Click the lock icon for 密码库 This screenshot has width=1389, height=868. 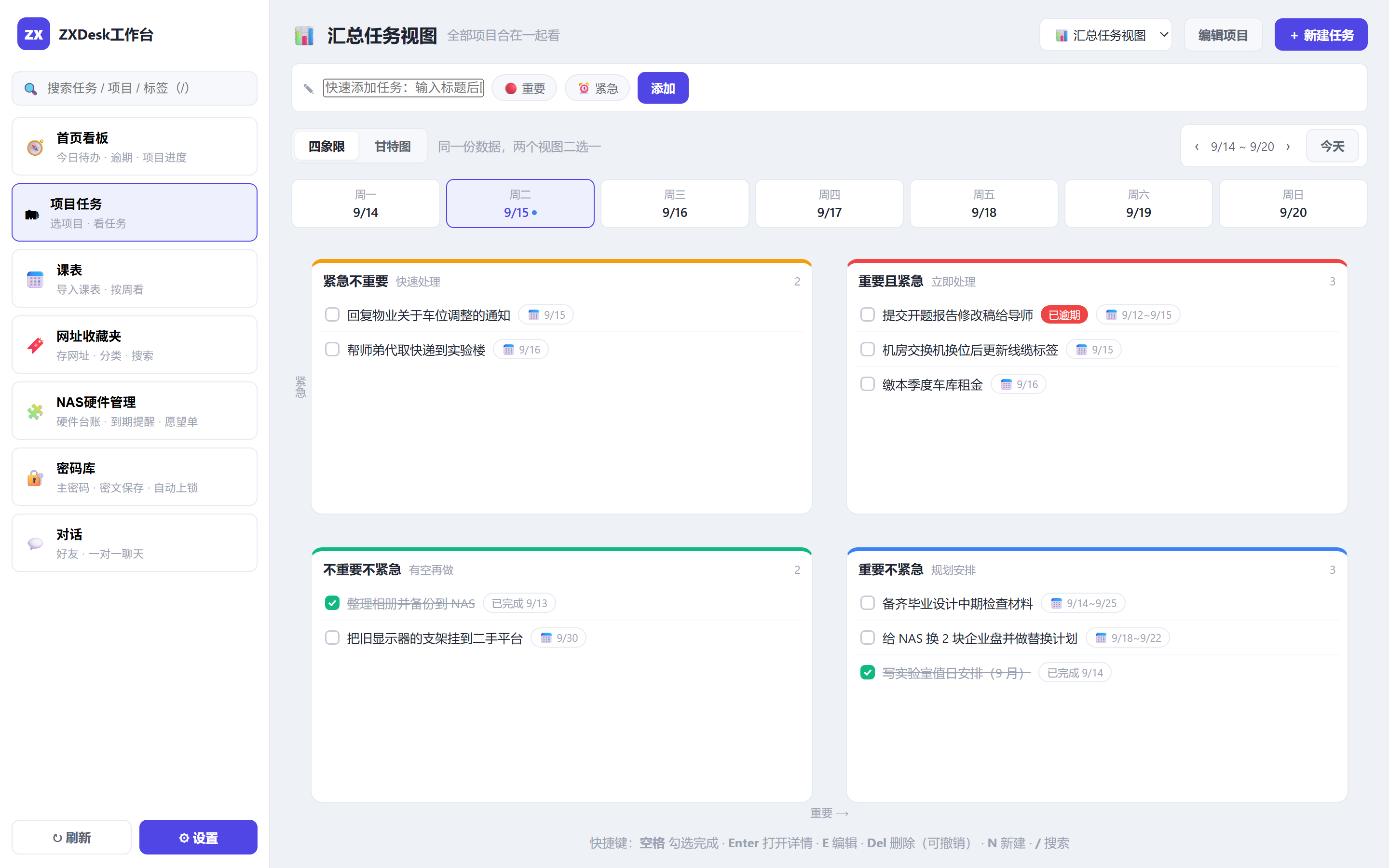point(35,477)
